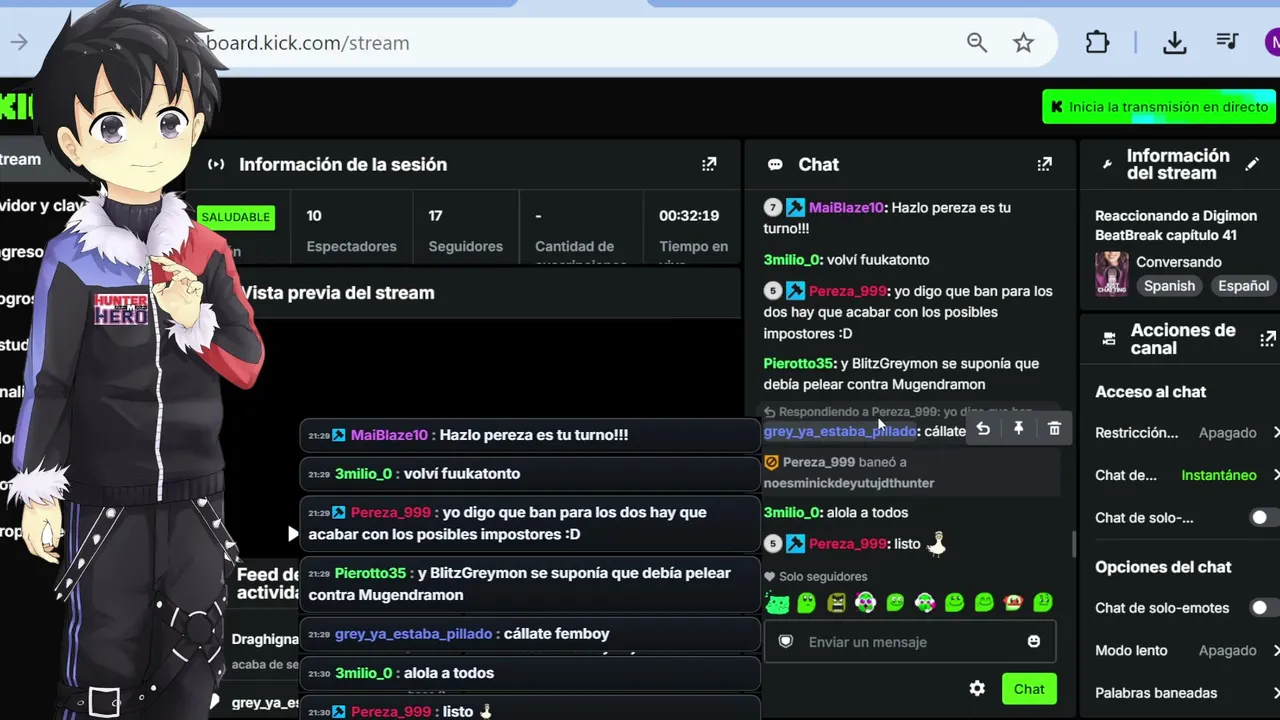This screenshot has height=720, width=1280.
Task: Open chat settings gear icon
Action: point(977,688)
